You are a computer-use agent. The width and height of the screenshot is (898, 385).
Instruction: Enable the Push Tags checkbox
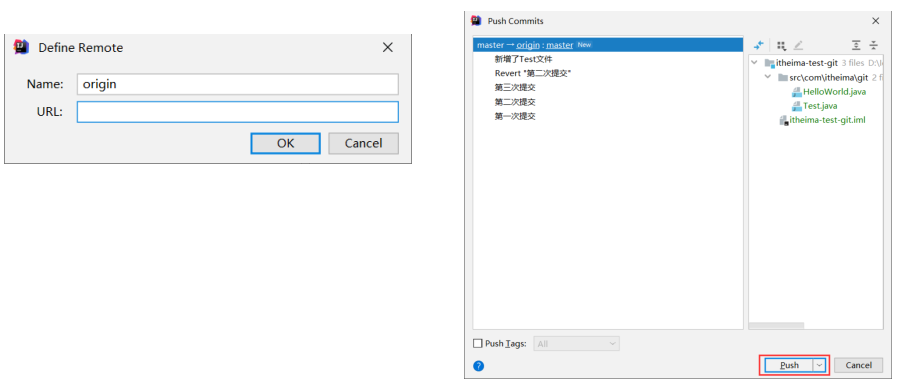tap(478, 344)
